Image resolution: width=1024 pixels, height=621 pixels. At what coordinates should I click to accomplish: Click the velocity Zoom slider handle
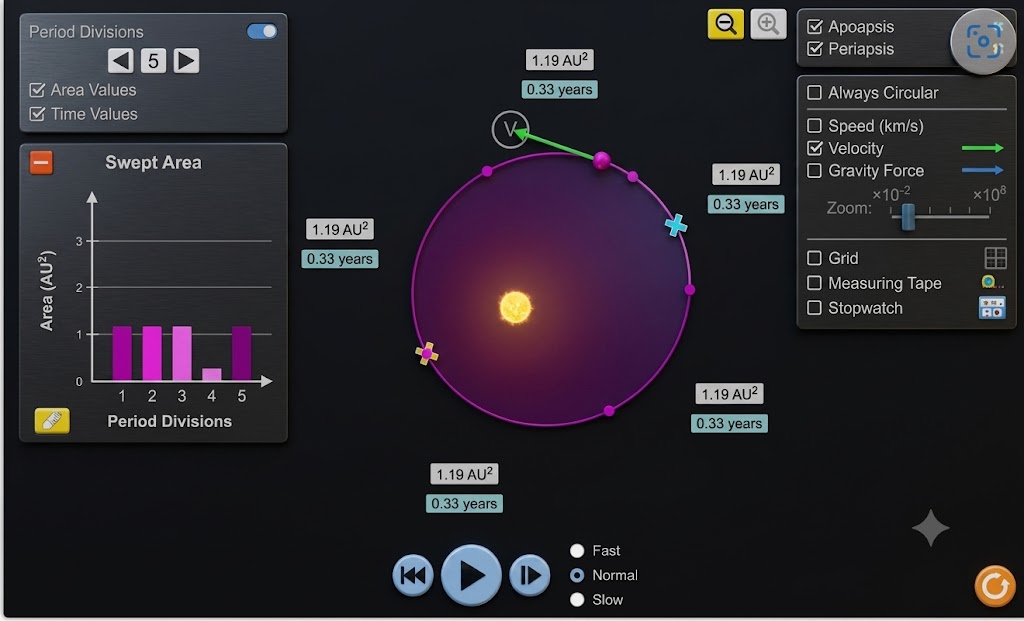point(908,216)
